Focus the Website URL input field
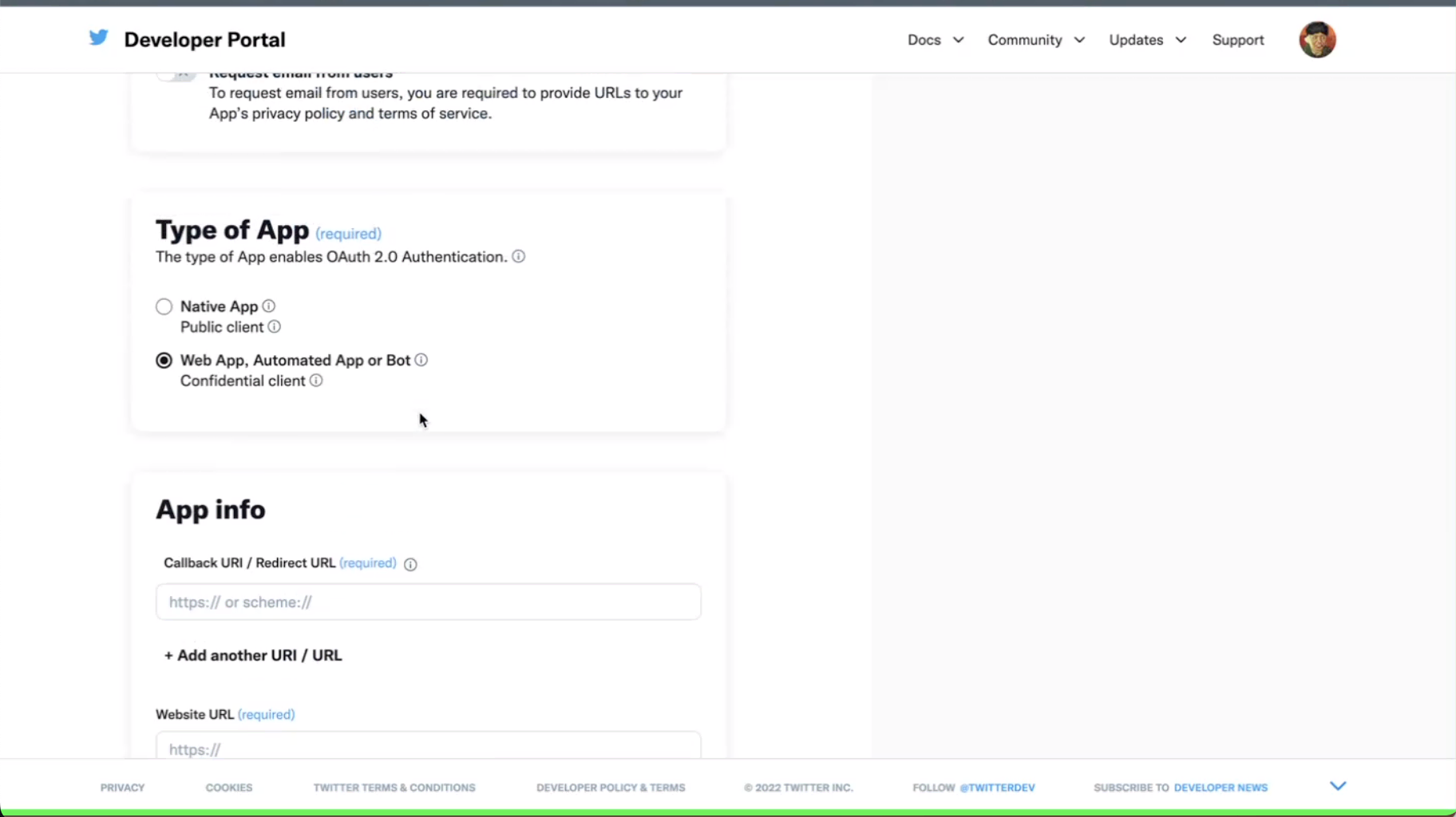 coord(429,745)
